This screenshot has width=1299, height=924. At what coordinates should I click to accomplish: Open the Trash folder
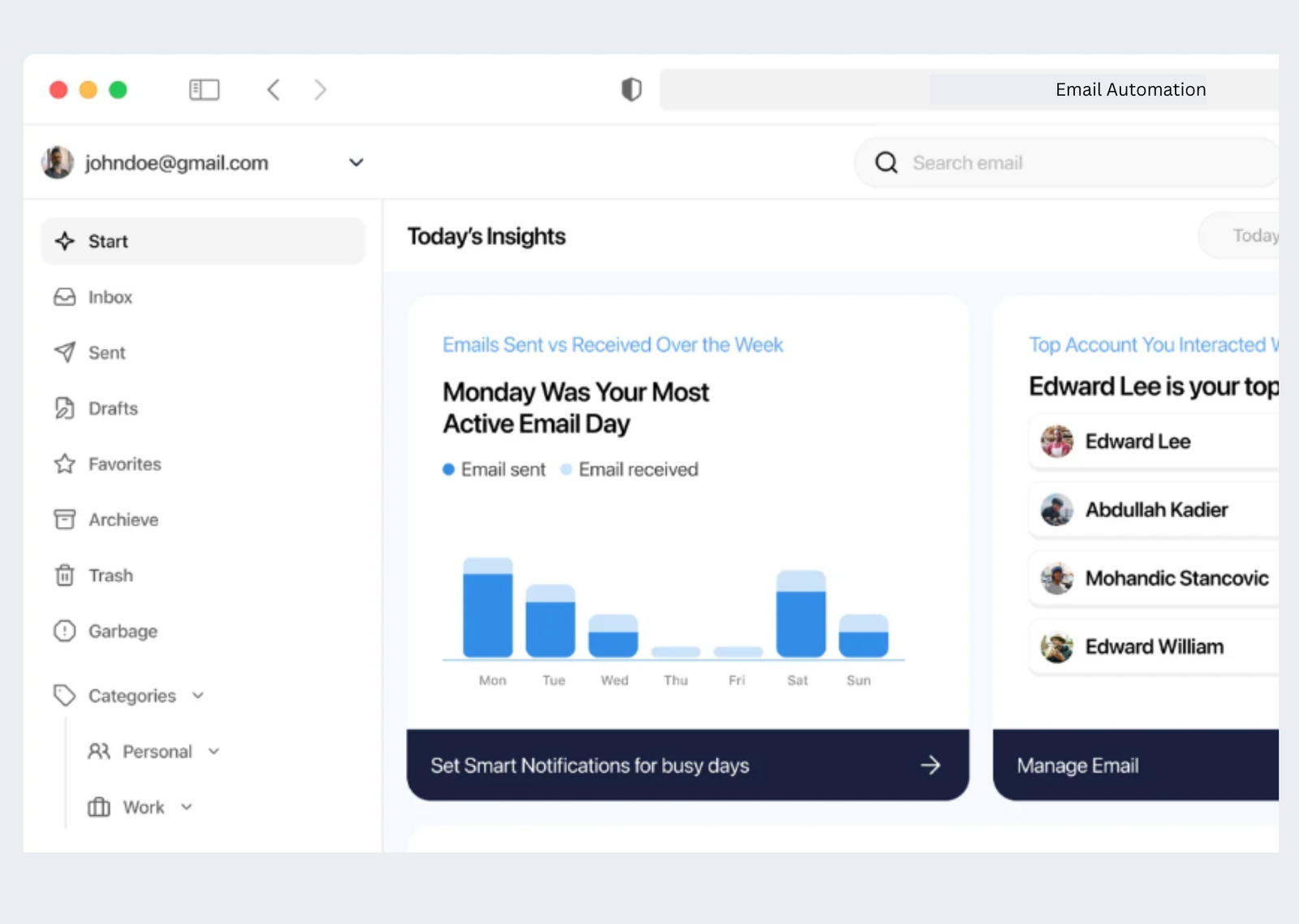pos(110,576)
